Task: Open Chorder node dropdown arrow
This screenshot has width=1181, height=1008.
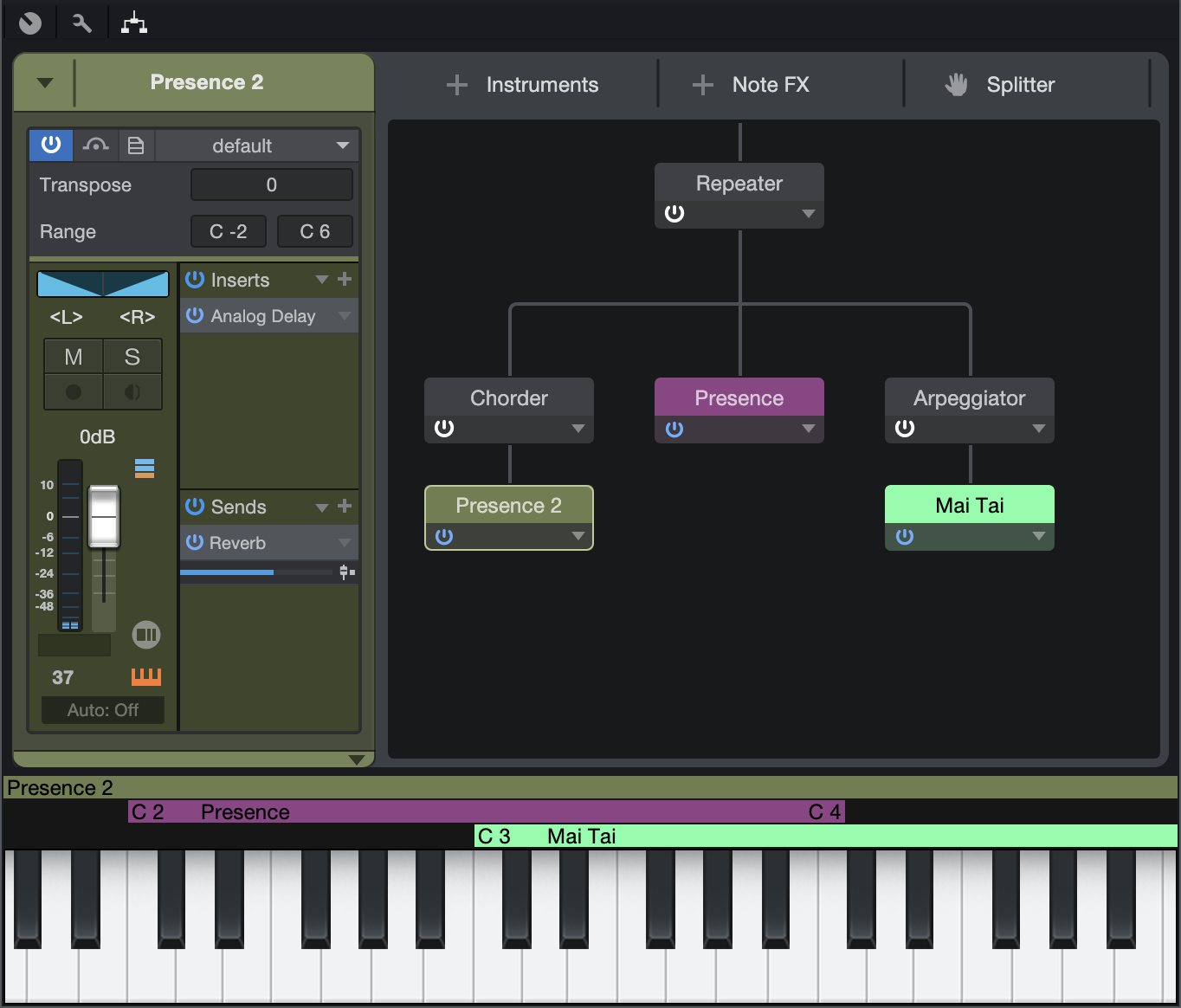Action: pos(578,428)
